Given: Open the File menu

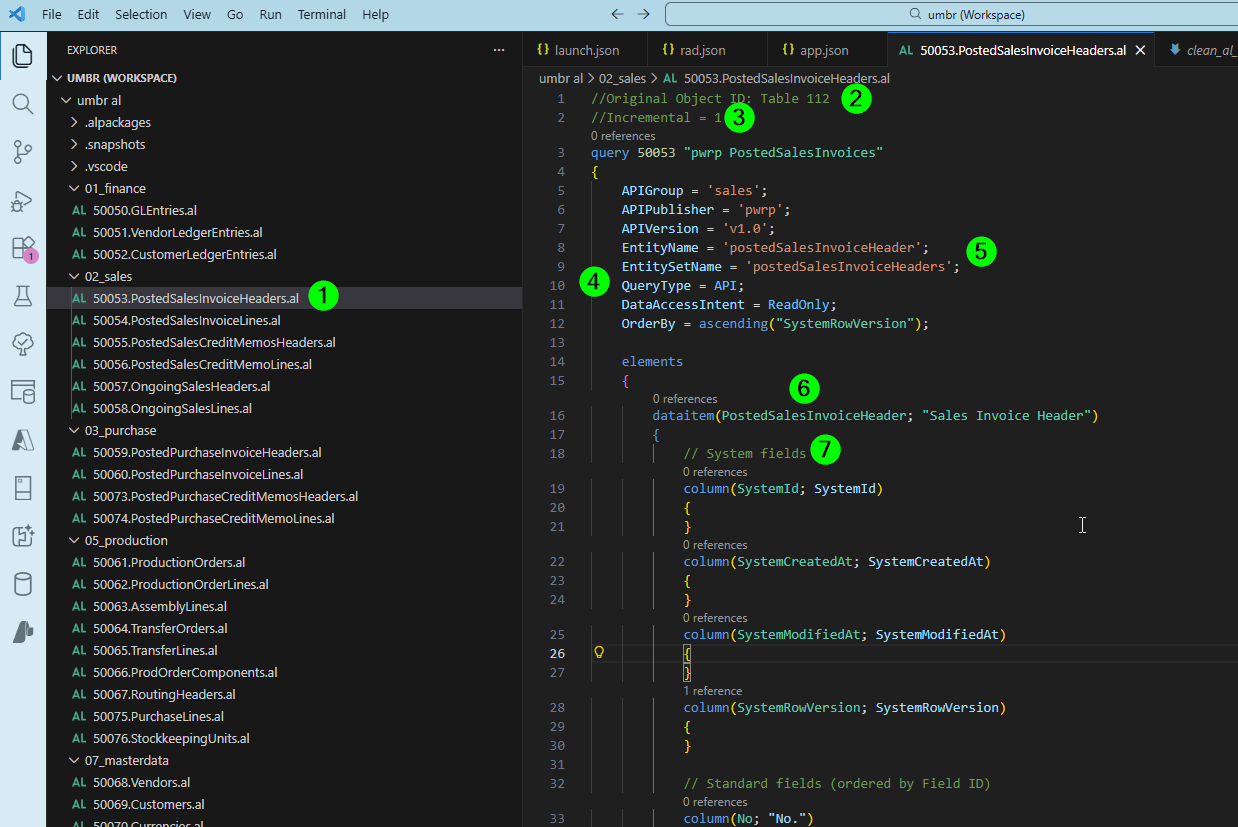Looking at the screenshot, I should coord(52,14).
